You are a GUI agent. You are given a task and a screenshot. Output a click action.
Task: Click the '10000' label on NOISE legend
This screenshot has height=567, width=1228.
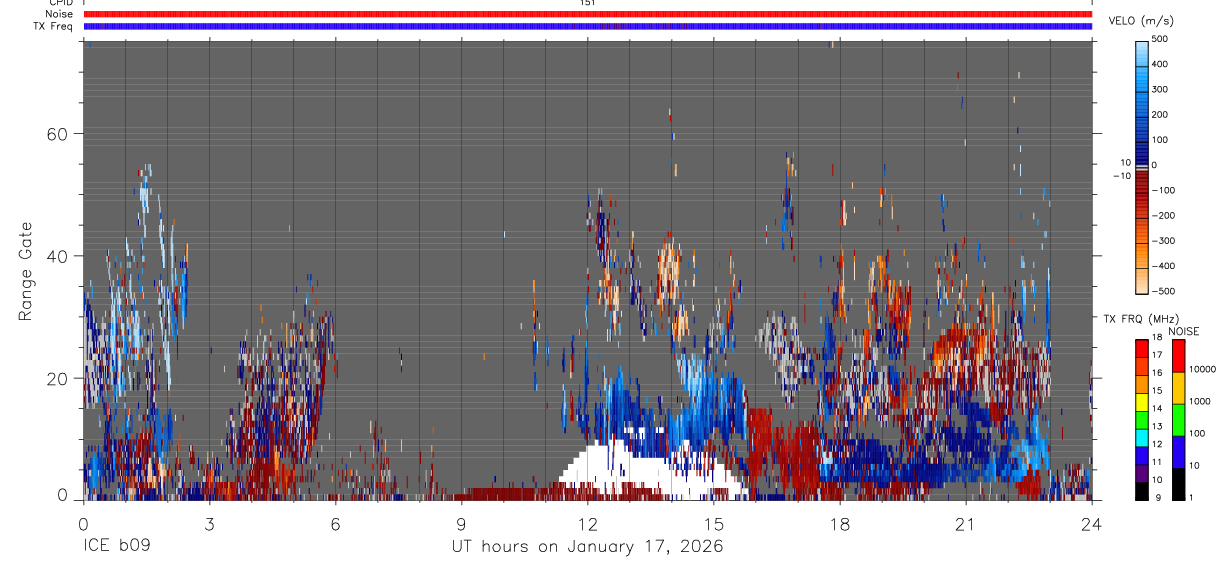coord(1201,370)
